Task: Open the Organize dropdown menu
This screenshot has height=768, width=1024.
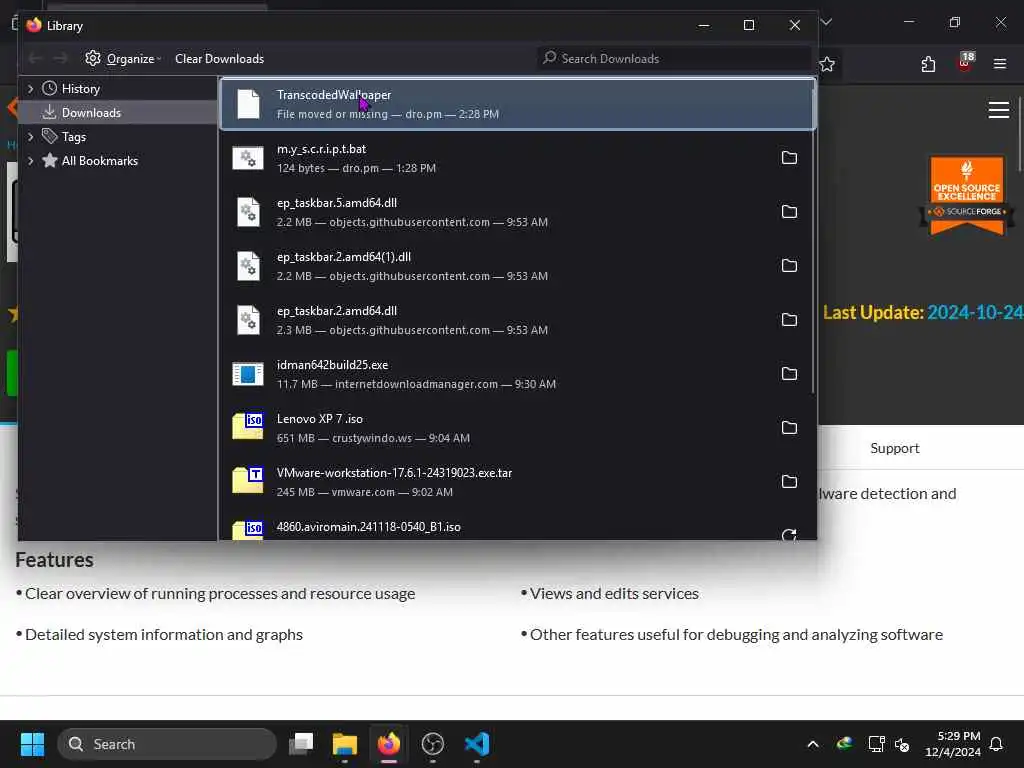Action: 123,59
